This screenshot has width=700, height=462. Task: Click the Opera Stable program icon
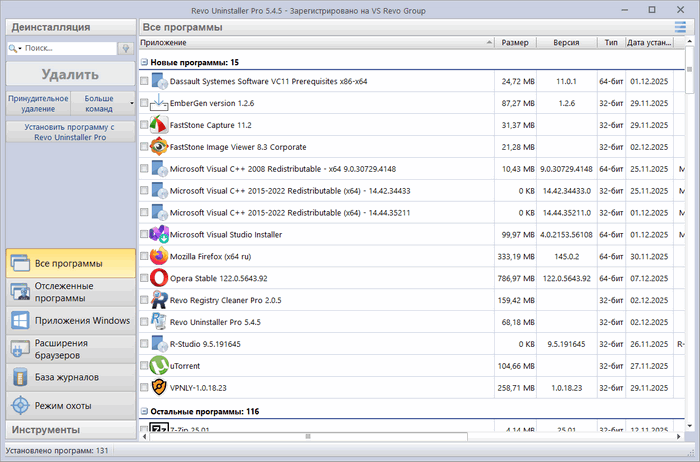point(160,278)
